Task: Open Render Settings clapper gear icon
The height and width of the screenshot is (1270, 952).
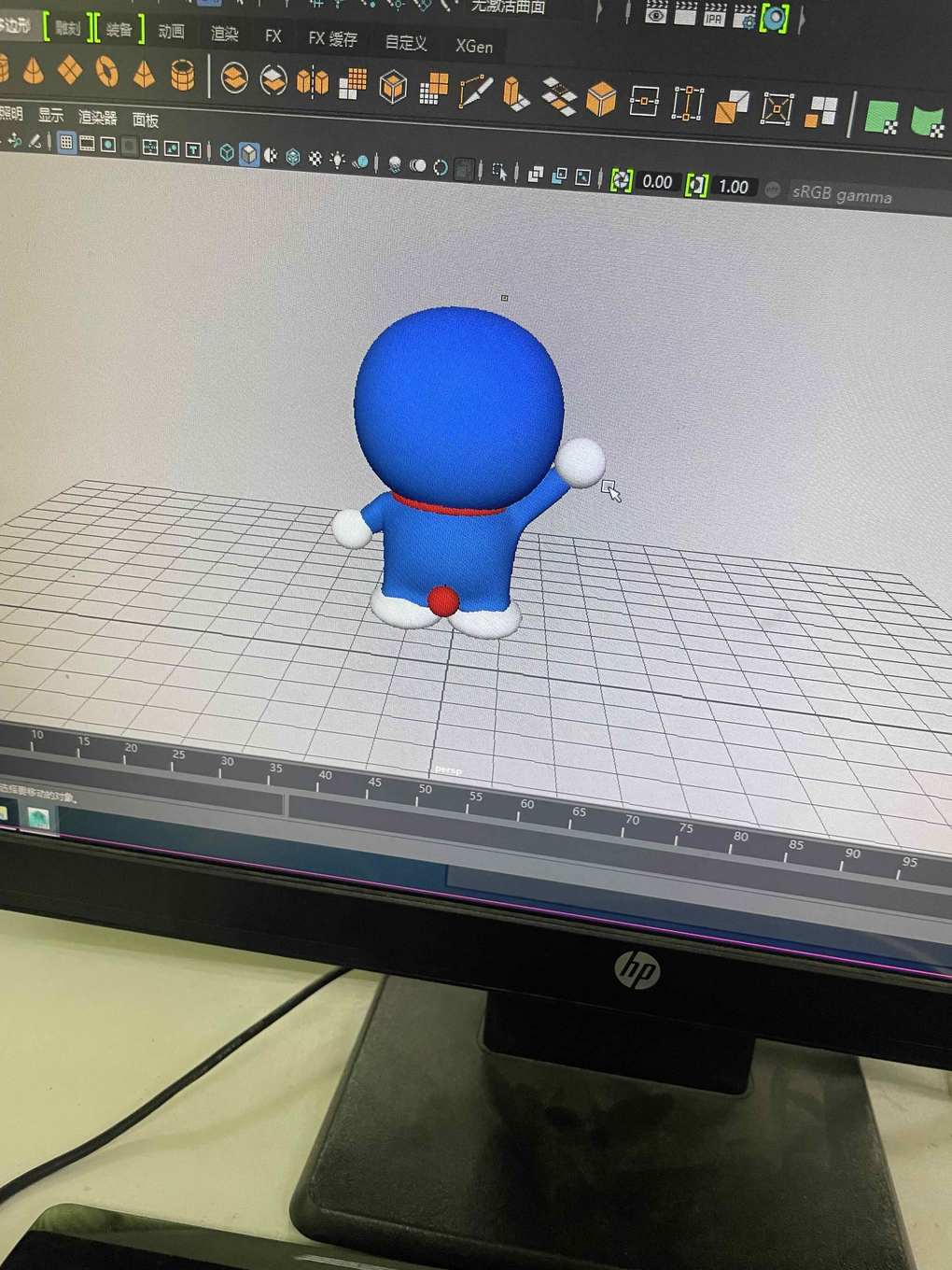Action: 744,17
